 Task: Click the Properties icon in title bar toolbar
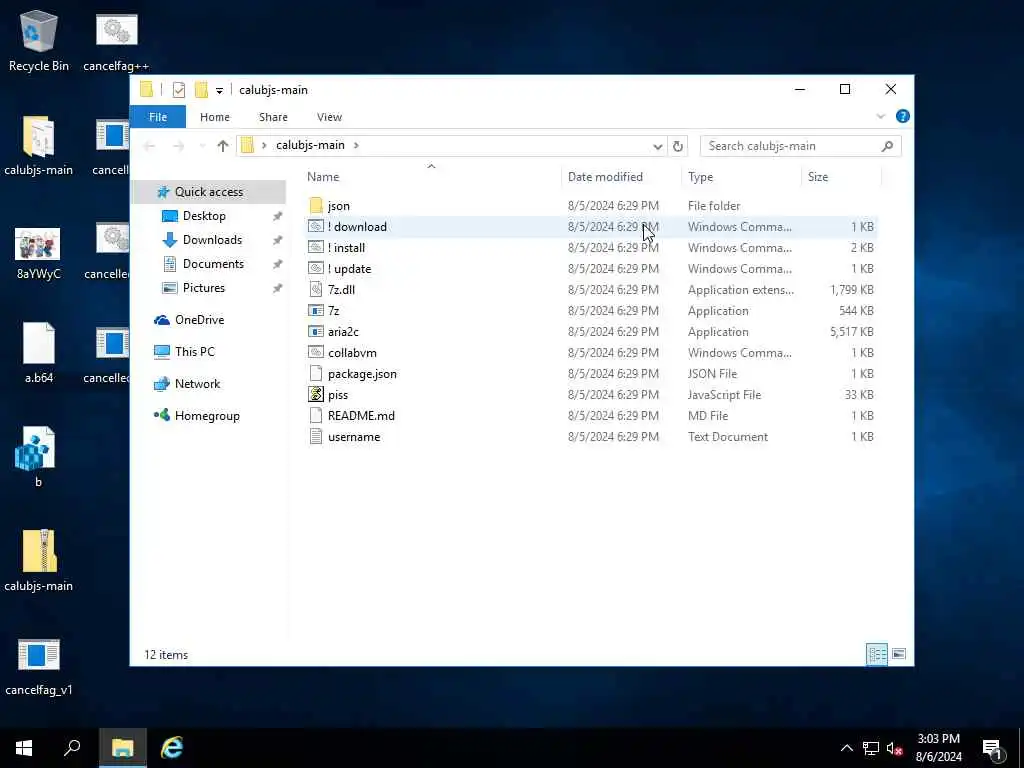tap(179, 89)
